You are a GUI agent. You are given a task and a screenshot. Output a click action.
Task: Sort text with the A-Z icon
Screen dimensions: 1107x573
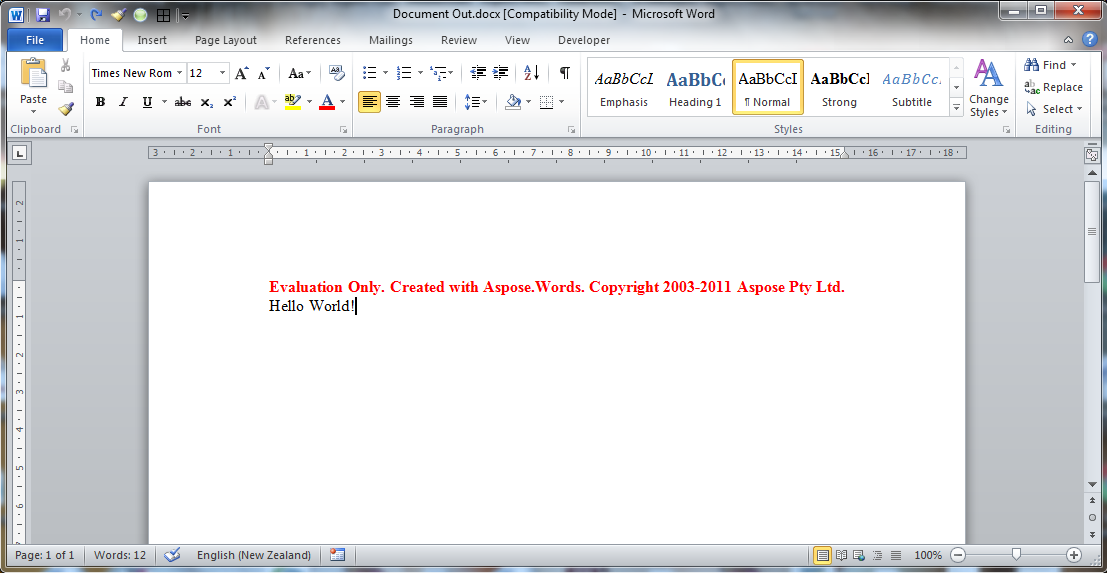532,73
